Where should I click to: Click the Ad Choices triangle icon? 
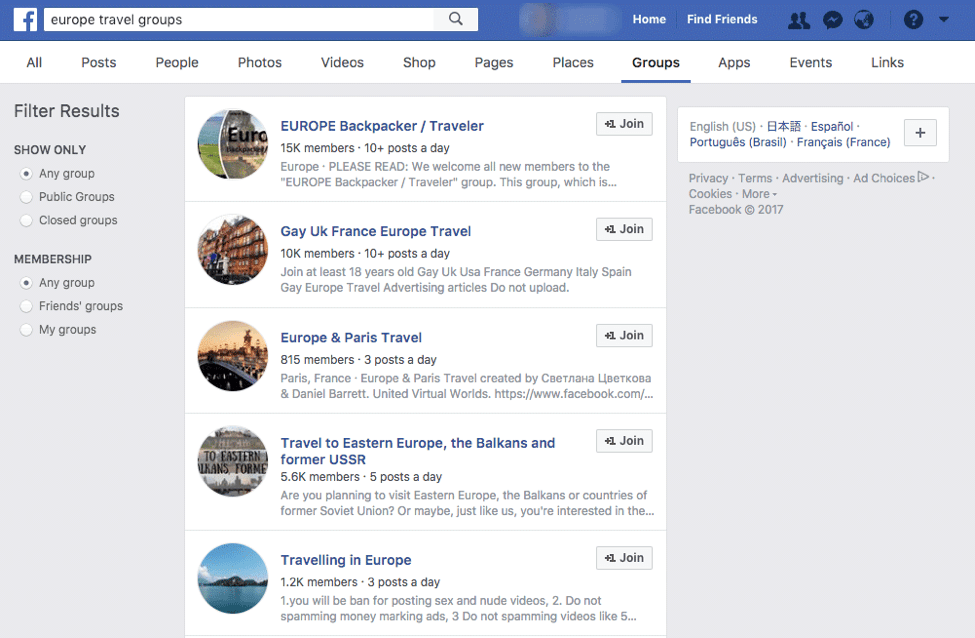tap(923, 178)
